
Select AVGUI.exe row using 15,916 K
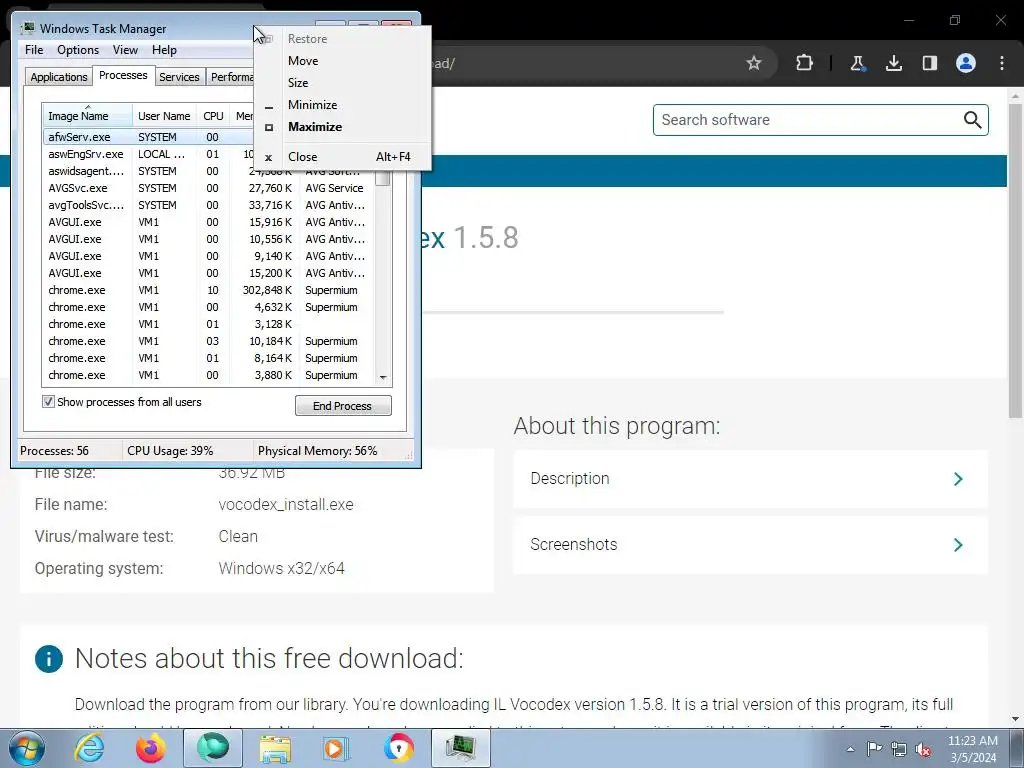(209, 222)
